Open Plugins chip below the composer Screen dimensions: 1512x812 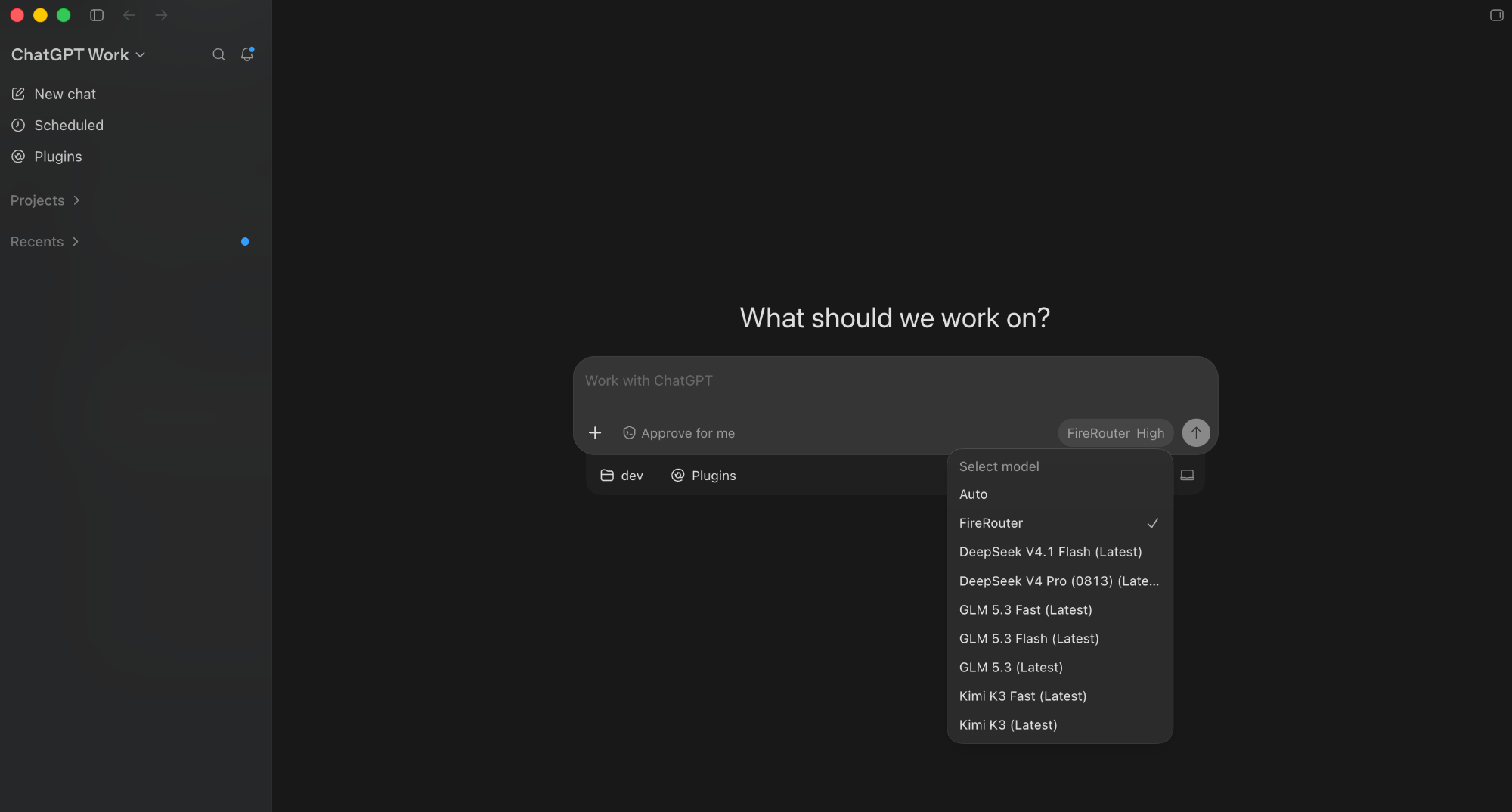coord(704,476)
